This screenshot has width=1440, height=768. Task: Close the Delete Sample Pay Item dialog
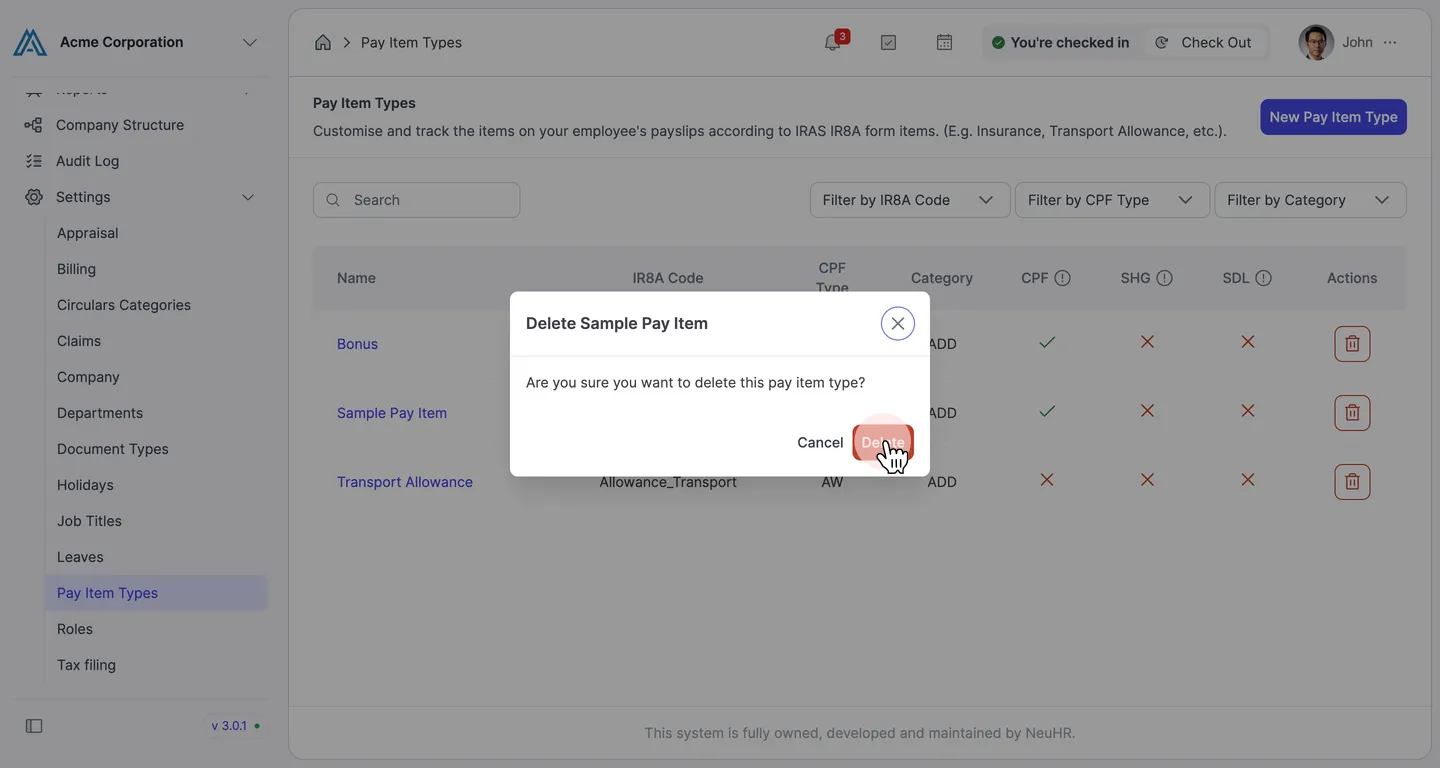(898, 323)
